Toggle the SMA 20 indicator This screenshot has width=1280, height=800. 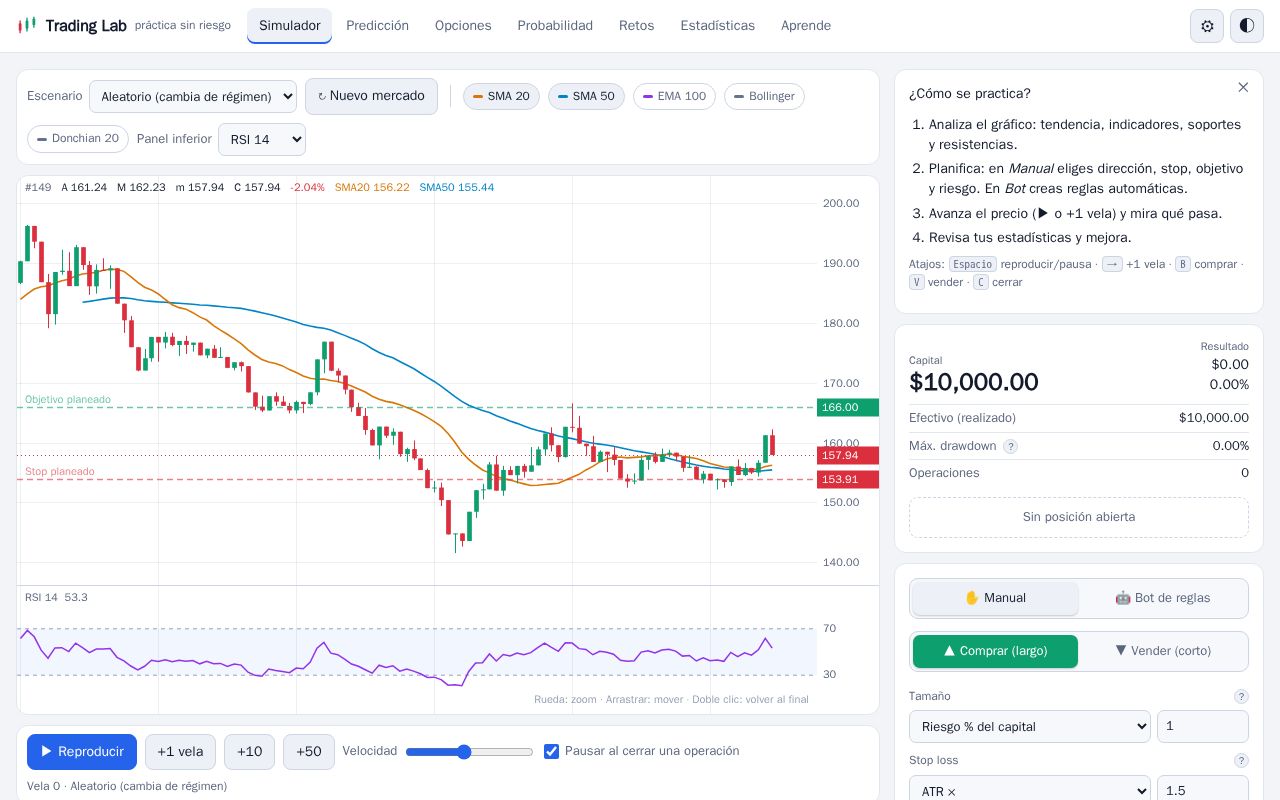coord(501,97)
